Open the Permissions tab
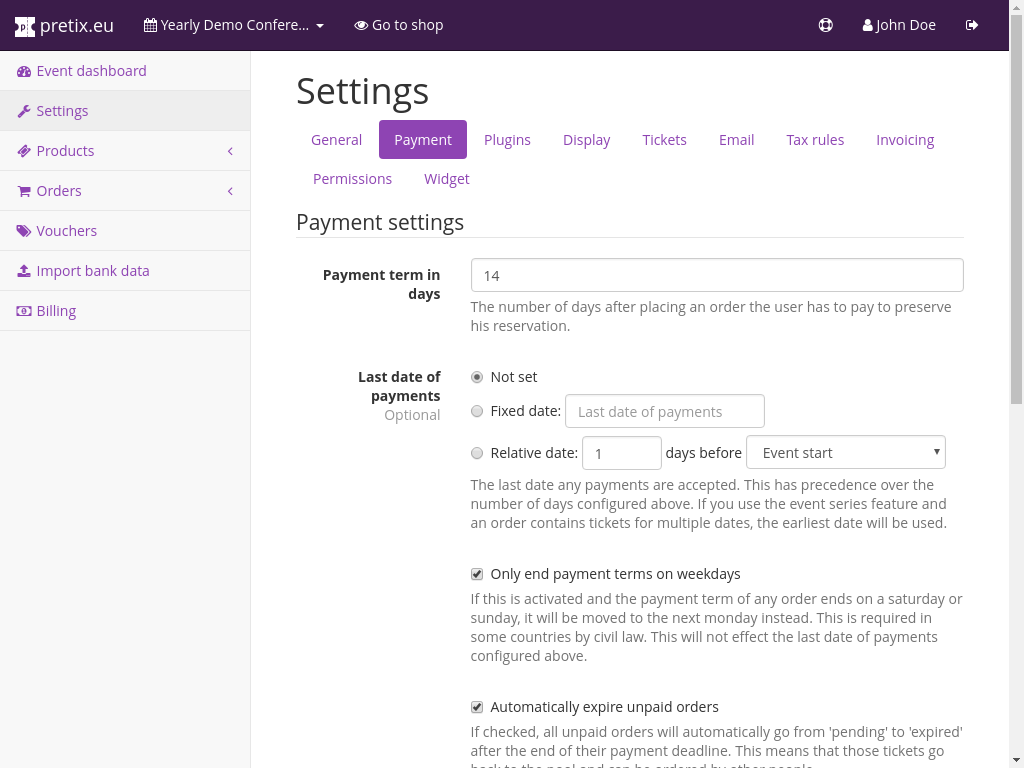The image size is (1024, 768). pos(352,179)
